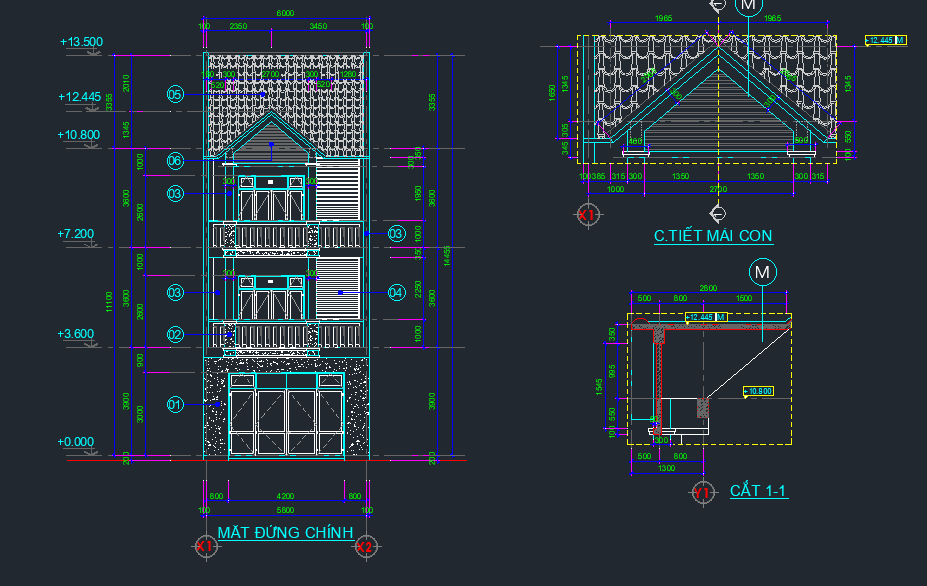Select the 02 callout bubble at the balcony
Image resolution: width=927 pixels, height=586 pixels.
click(175, 335)
